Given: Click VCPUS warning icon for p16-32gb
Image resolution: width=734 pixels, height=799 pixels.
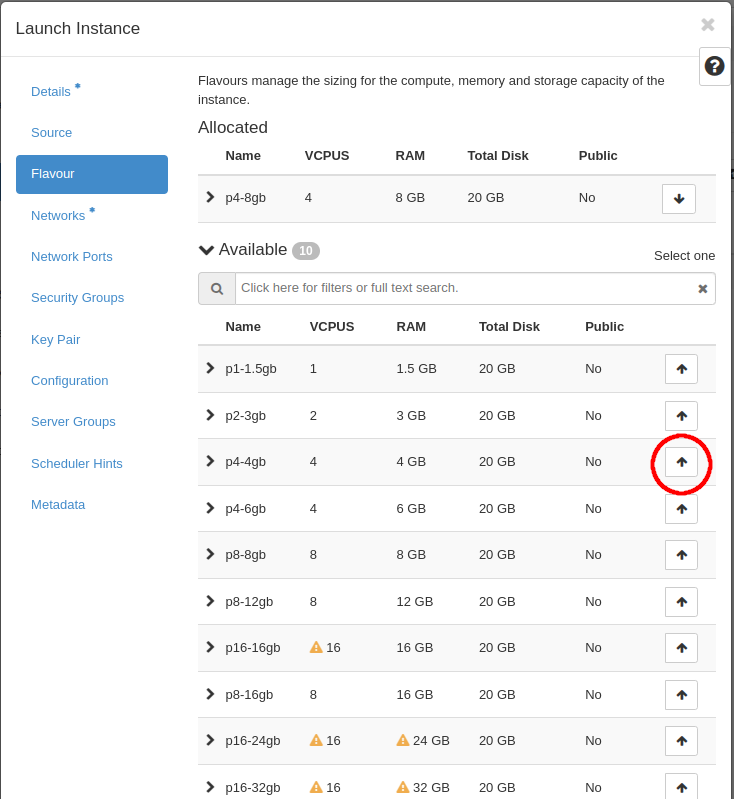Looking at the screenshot, I should pyautogui.click(x=316, y=787).
